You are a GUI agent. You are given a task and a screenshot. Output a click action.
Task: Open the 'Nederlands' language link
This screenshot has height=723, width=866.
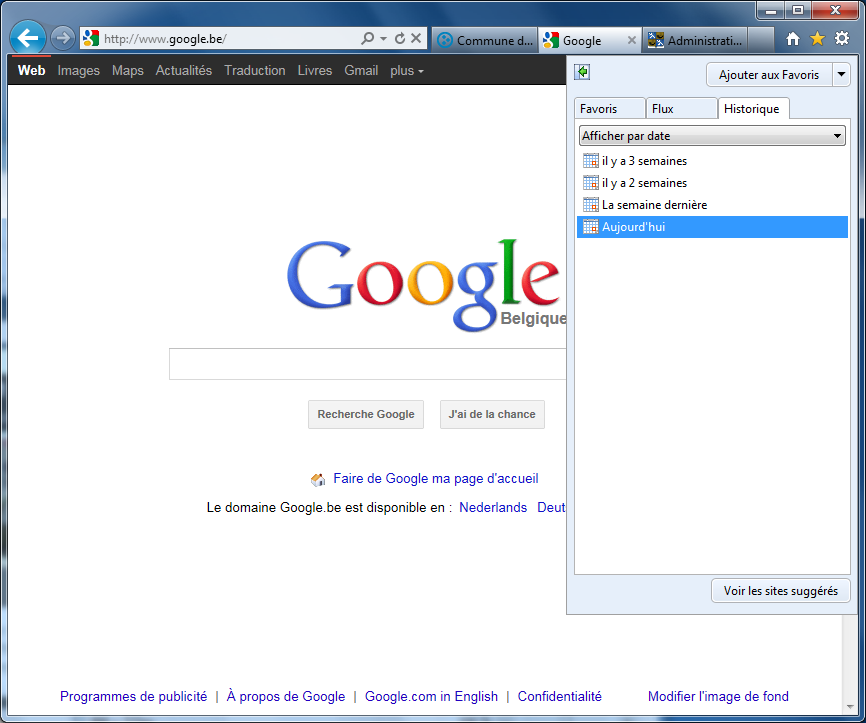coord(493,508)
